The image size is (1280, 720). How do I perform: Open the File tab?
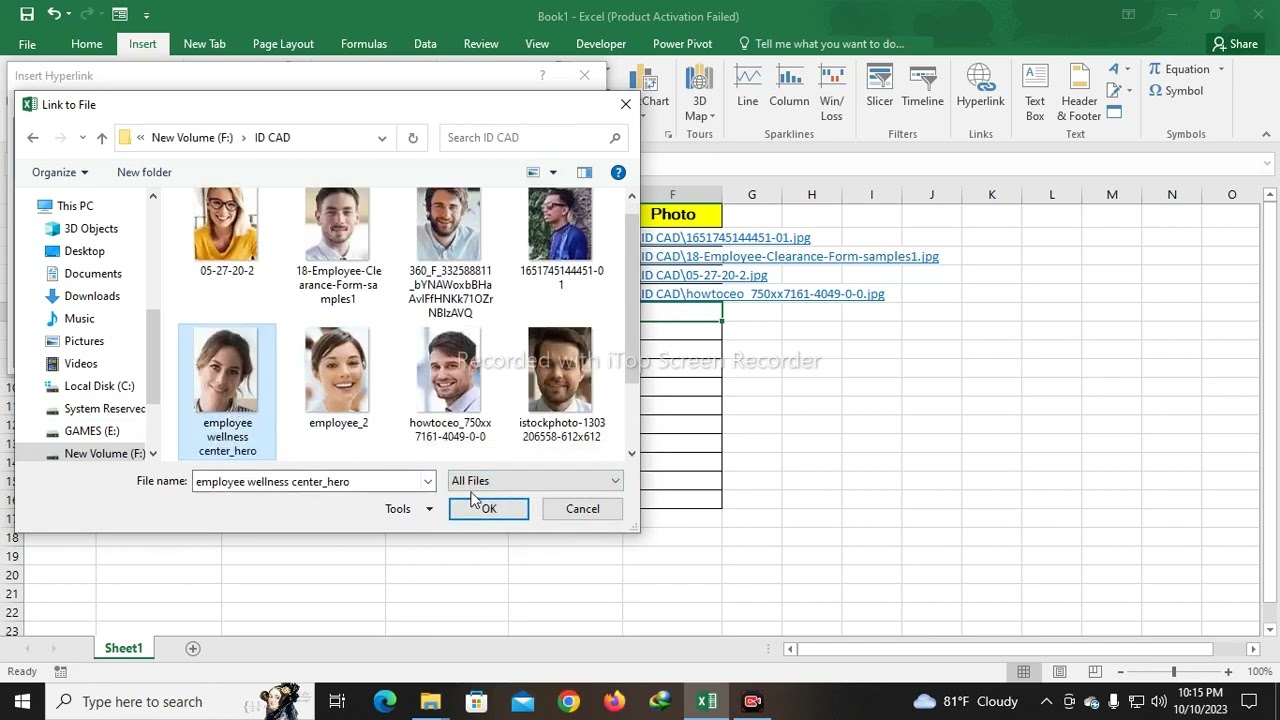click(27, 43)
